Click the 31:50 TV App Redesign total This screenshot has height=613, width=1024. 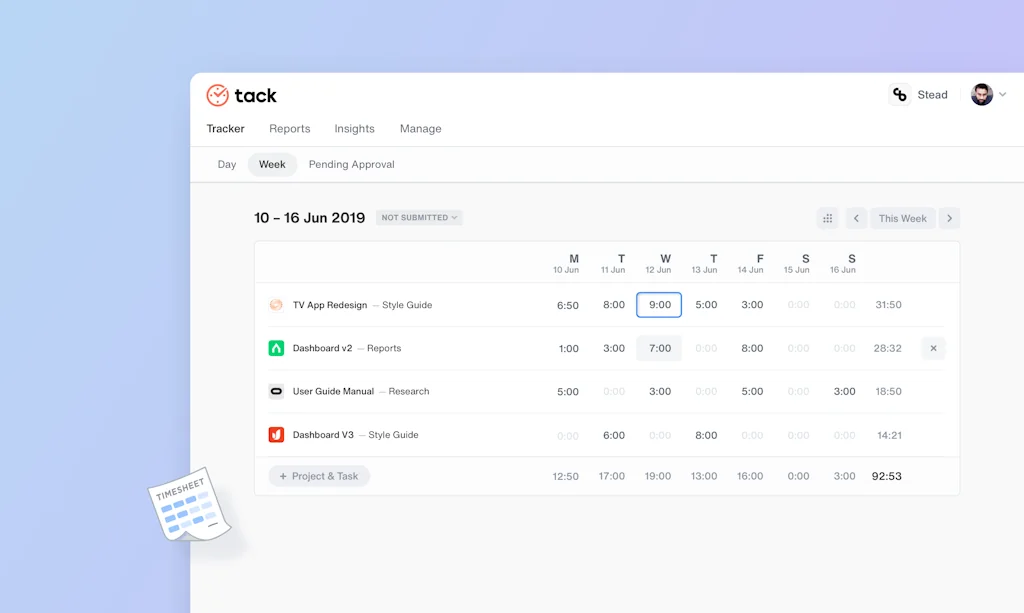point(888,305)
